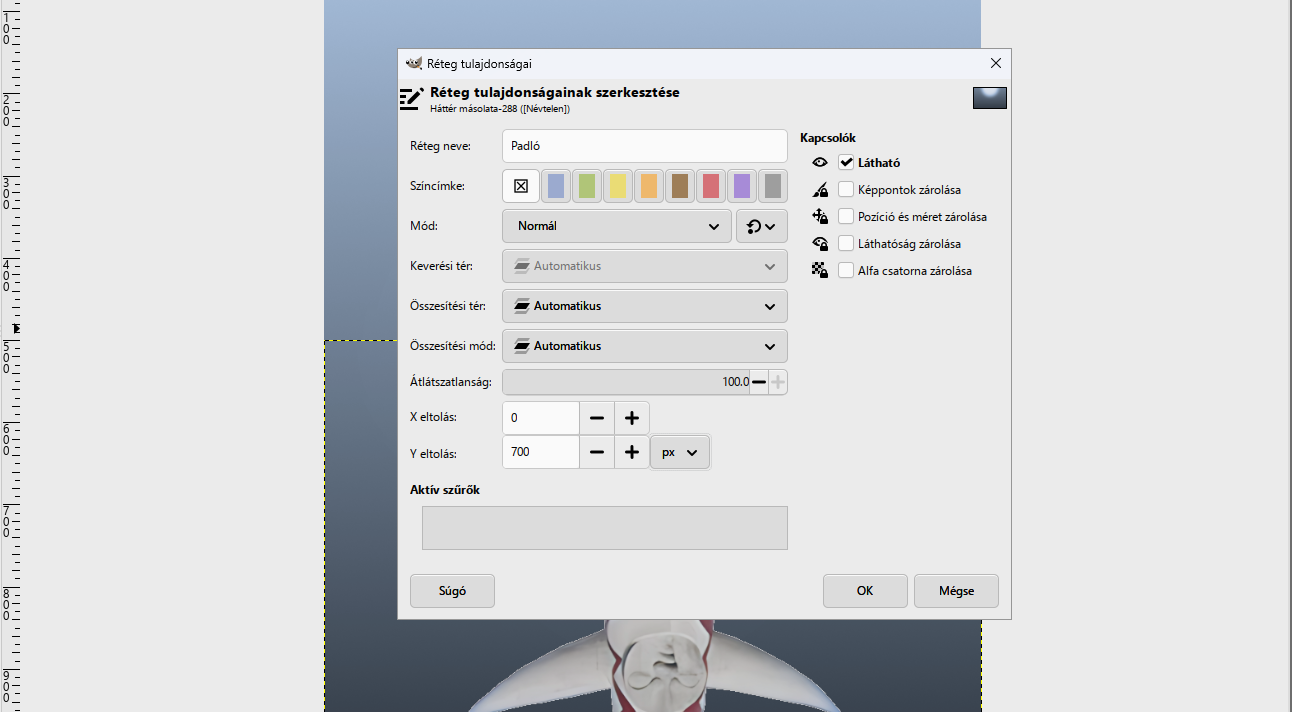Viewport: 1292px width, 712px height.
Task: Expand the Összesítési tér dropdown
Action: pyautogui.click(x=645, y=306)
